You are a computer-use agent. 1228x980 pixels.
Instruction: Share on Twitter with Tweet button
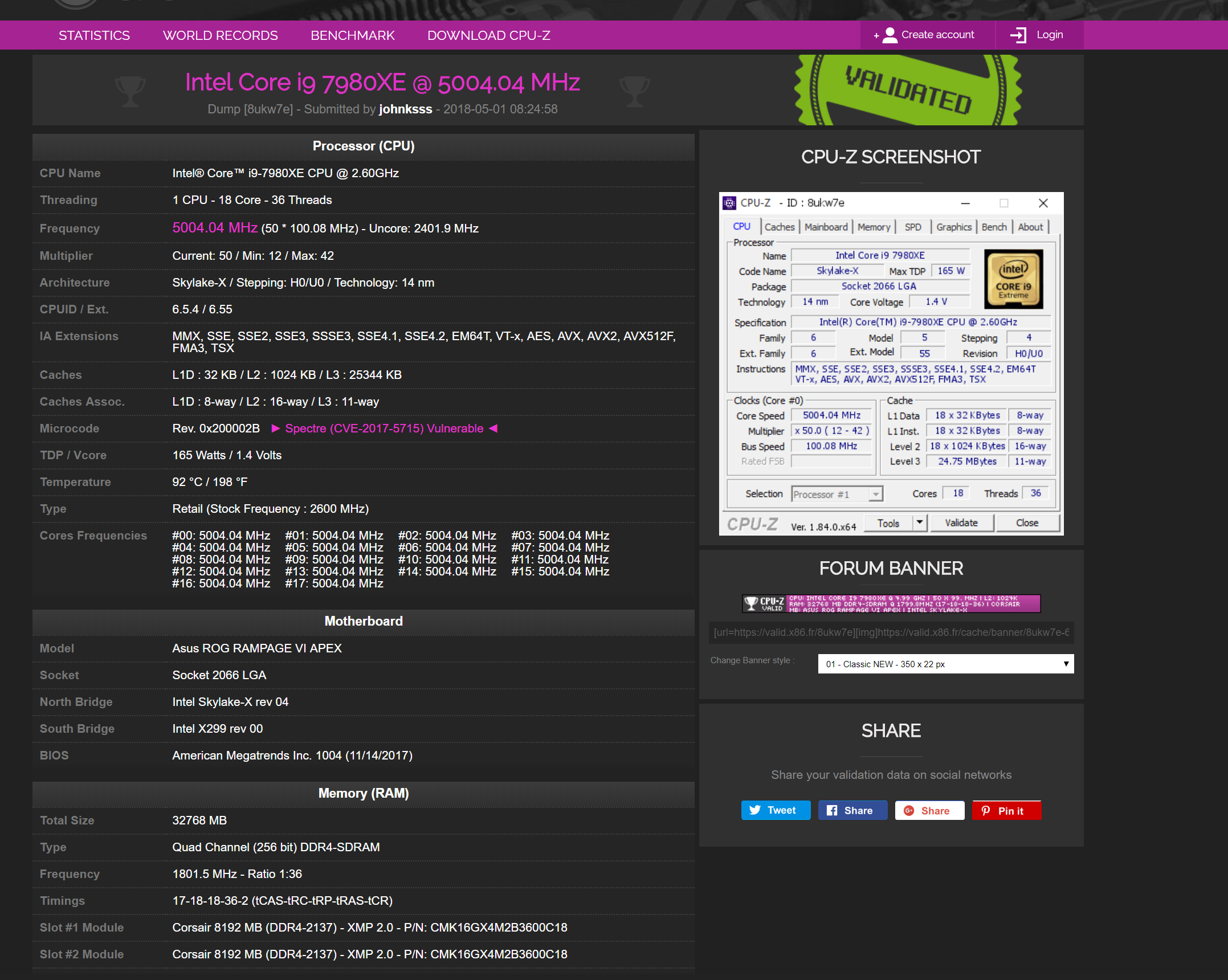click(x=775, y=810)
